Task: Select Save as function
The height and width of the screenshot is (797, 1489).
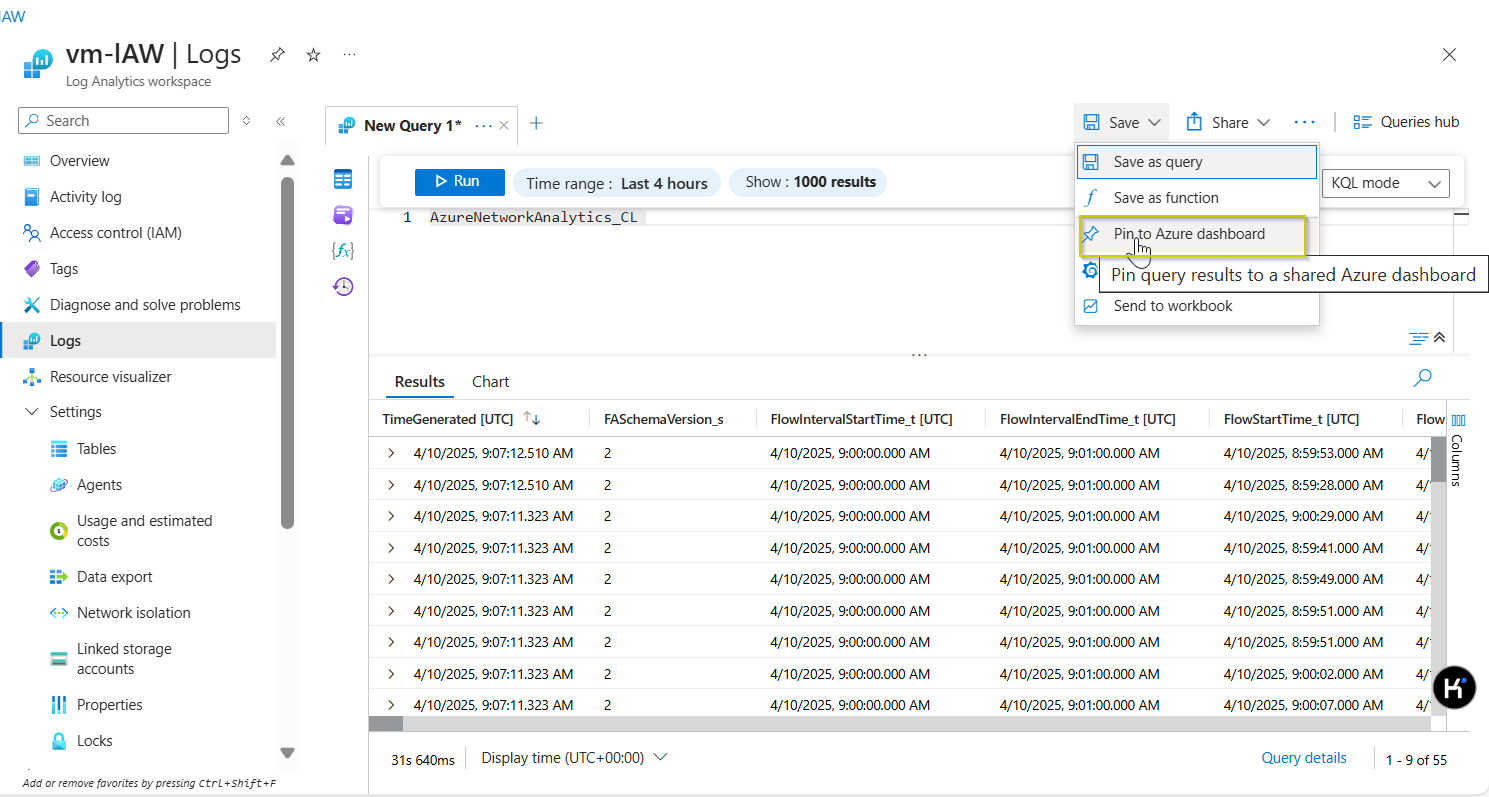Action: [1197, 198]
